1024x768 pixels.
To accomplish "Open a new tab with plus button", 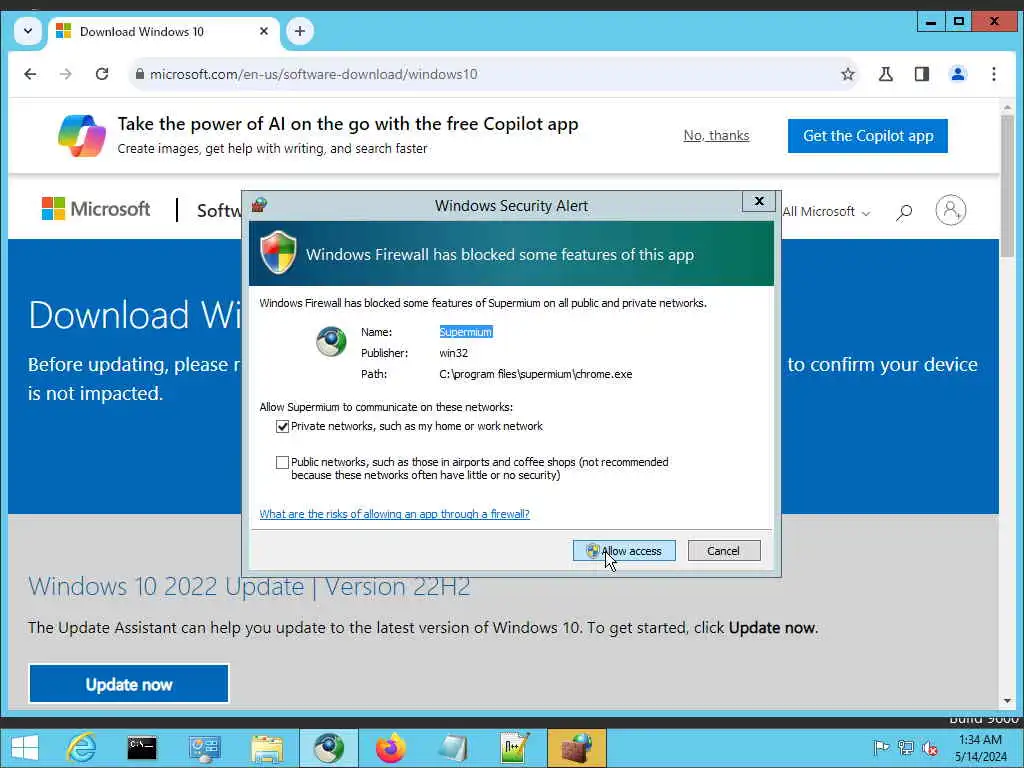I will pyautogui.click(x=300, y=31).
